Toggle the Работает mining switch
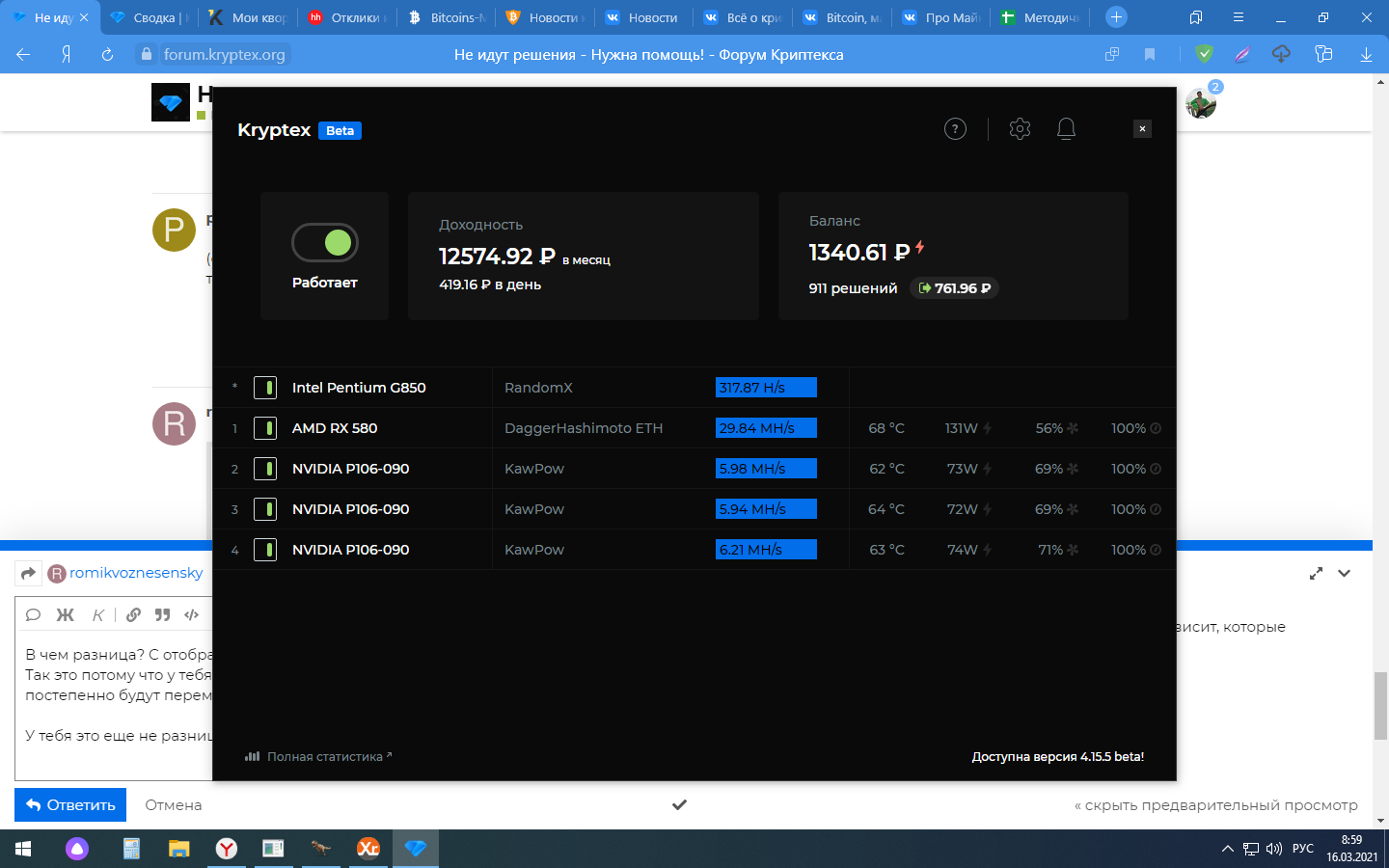This screenshot has height=868, width=1389. 325,242
